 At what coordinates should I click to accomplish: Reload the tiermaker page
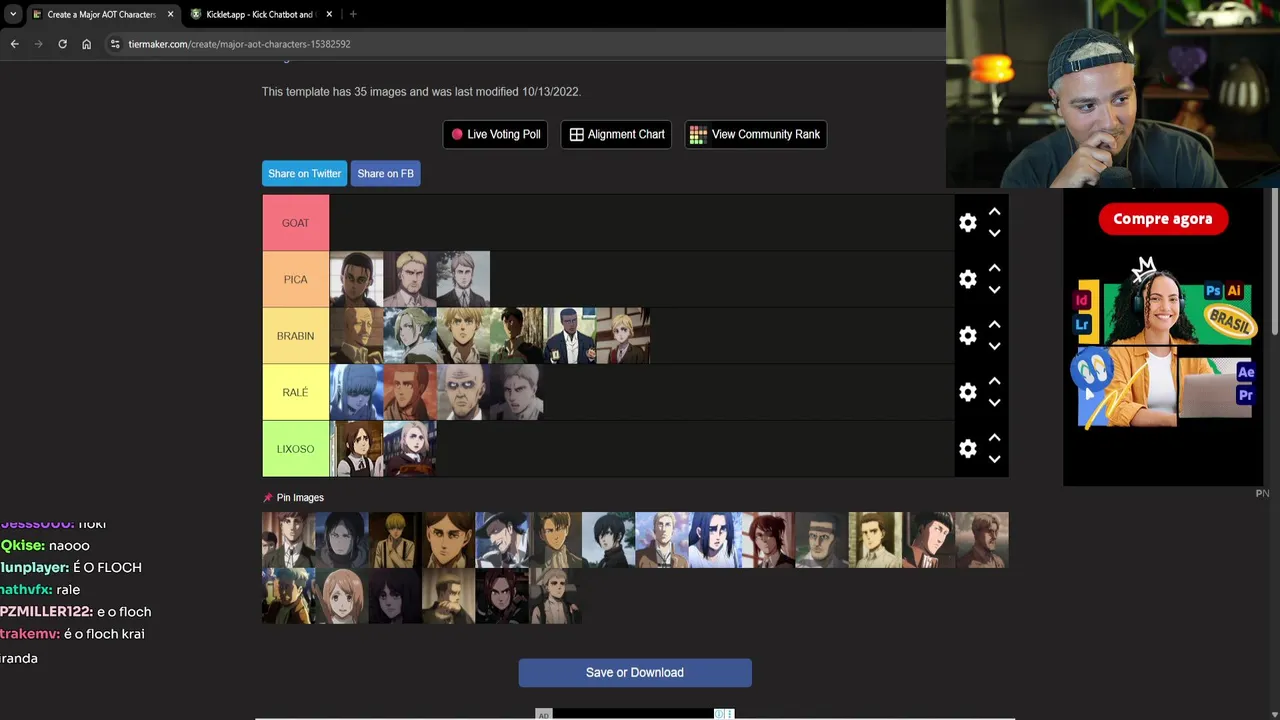point(62,44)
